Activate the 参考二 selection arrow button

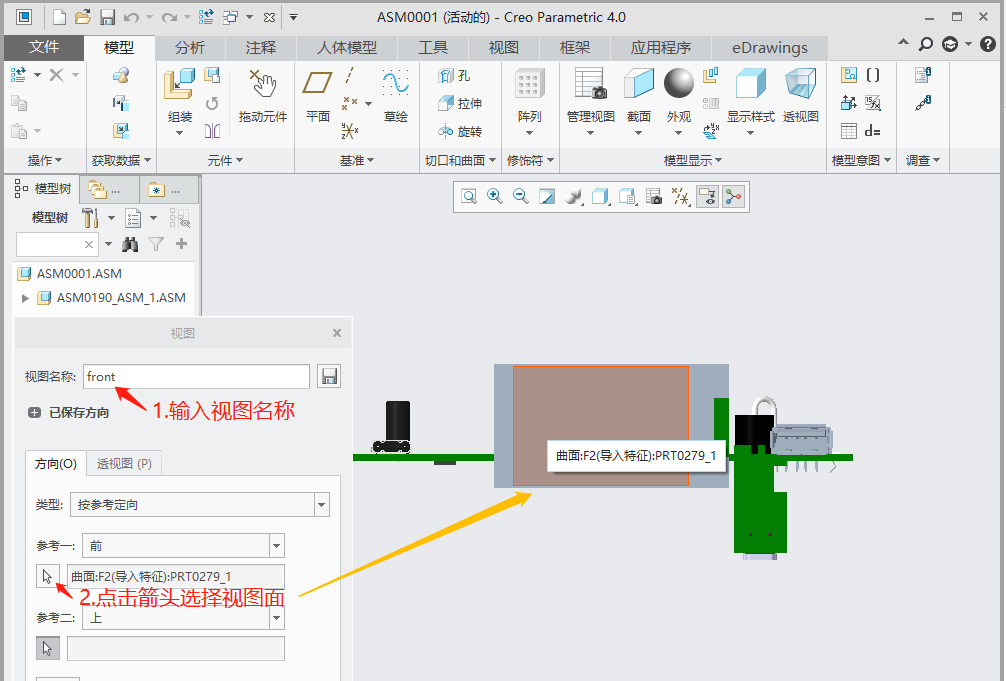(x=47, y=648)
